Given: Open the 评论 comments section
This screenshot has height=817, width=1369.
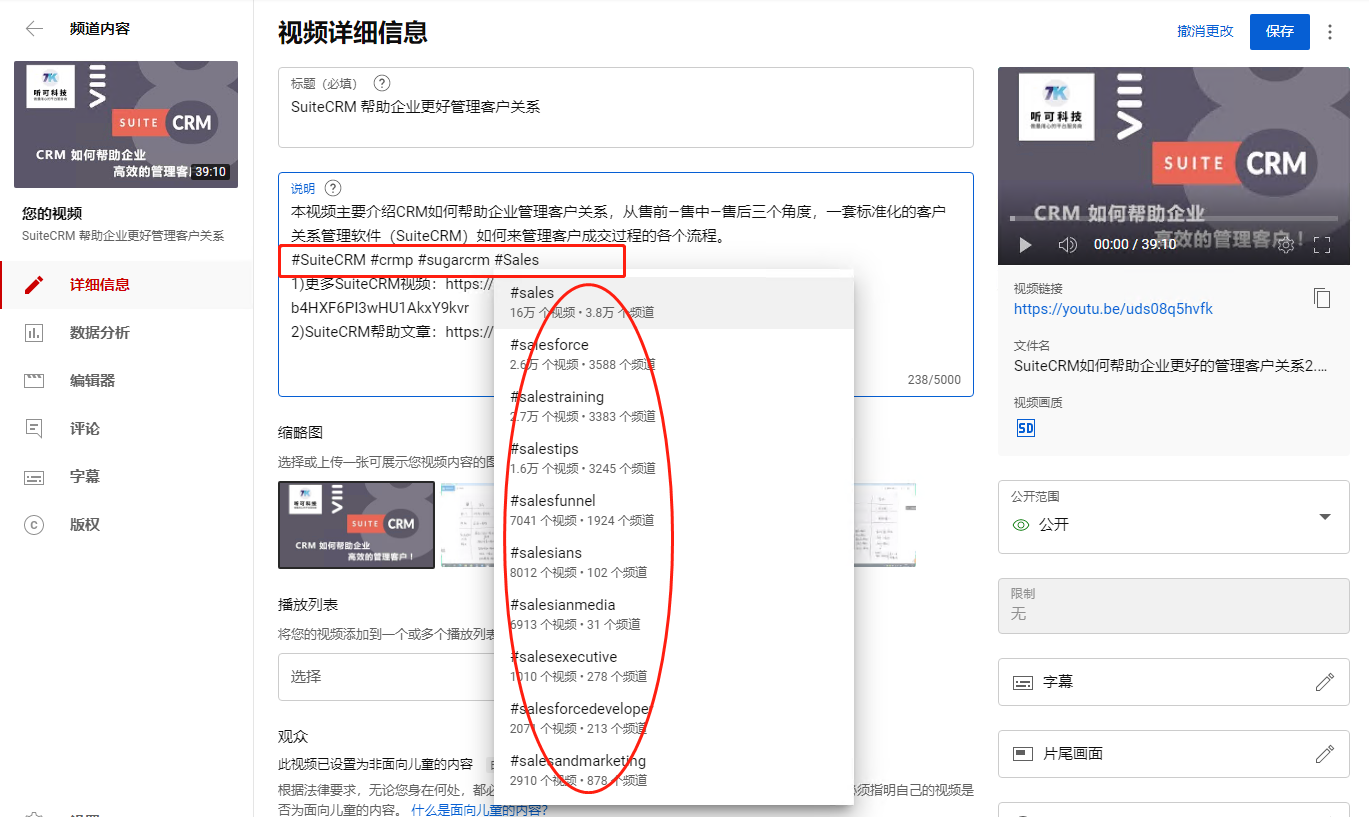Looking at the screenshot, I should [x=127, y=429].
